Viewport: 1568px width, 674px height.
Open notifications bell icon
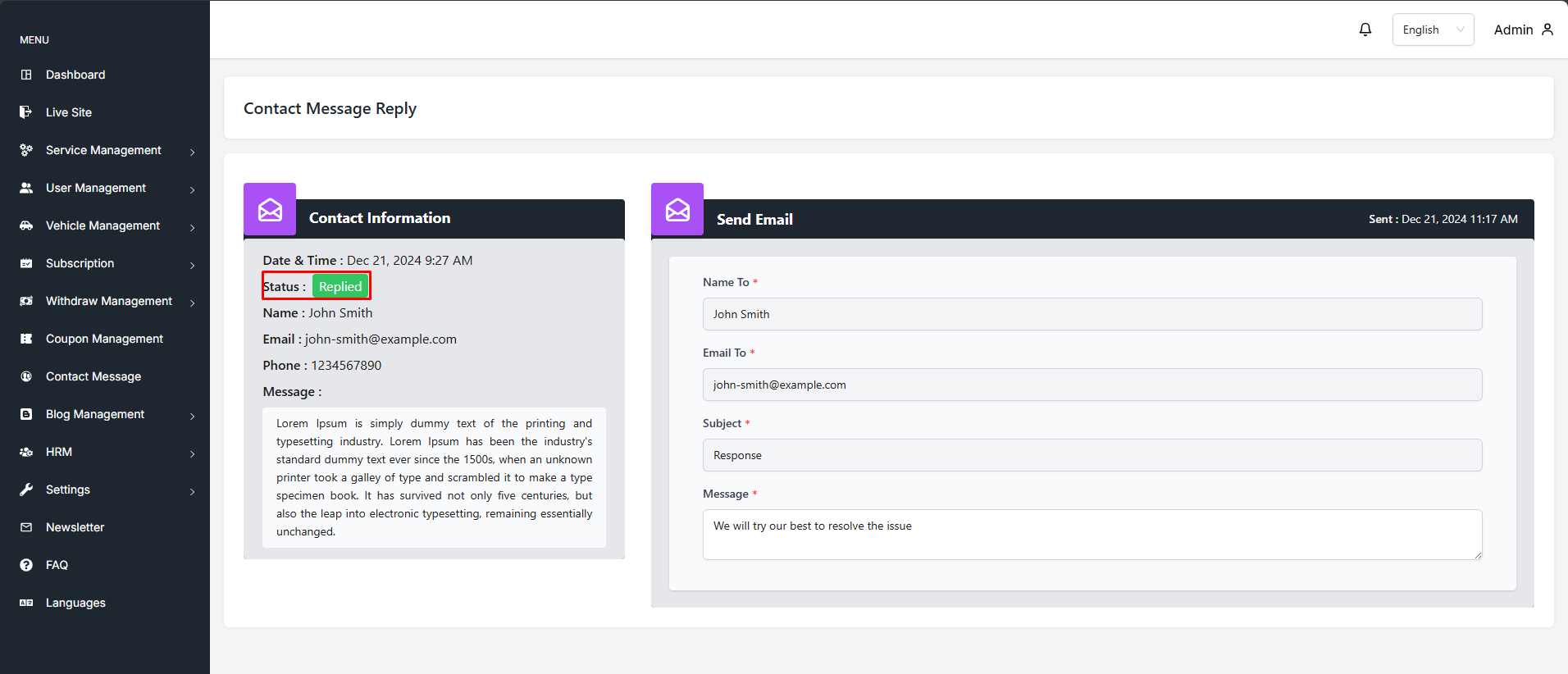point(1365,30)
